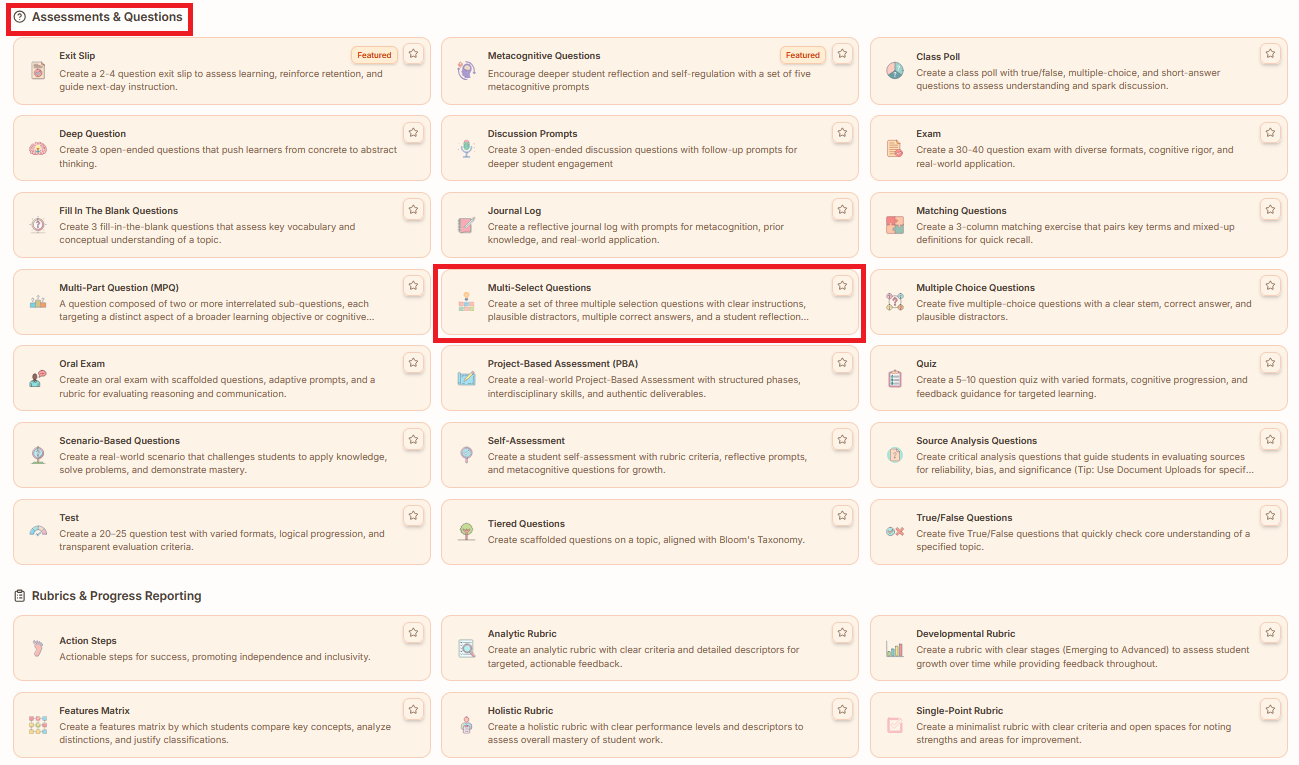The height and width of the screenshot is (765, 1299).
Task: Click the Exit Slip card icon
Action: pos(38,71)
